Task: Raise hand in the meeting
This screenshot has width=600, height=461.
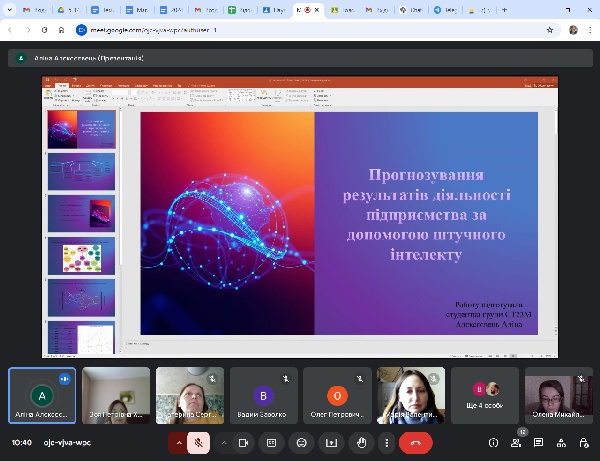Action: coord(361,442)
